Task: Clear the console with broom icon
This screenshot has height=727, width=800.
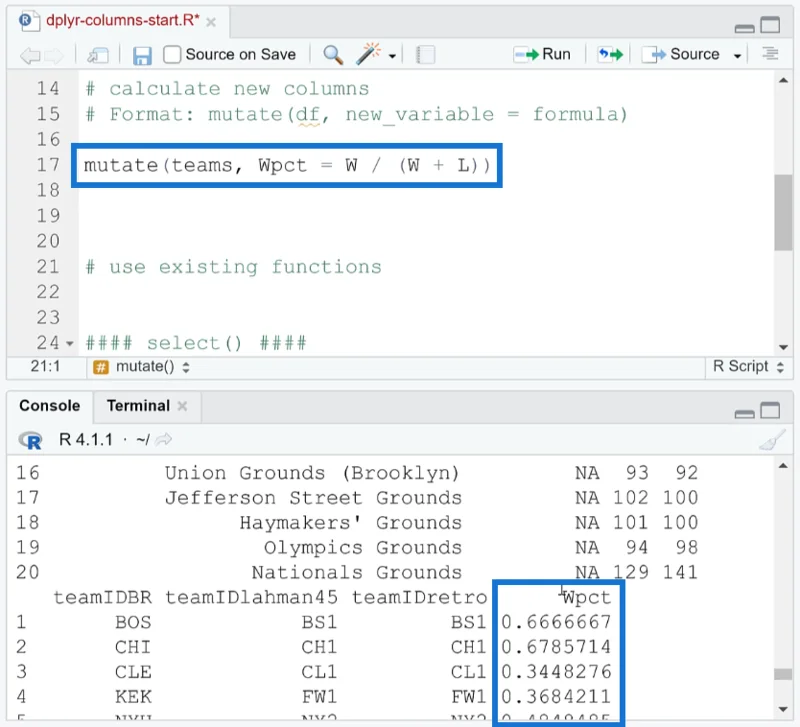Action: 772,440
